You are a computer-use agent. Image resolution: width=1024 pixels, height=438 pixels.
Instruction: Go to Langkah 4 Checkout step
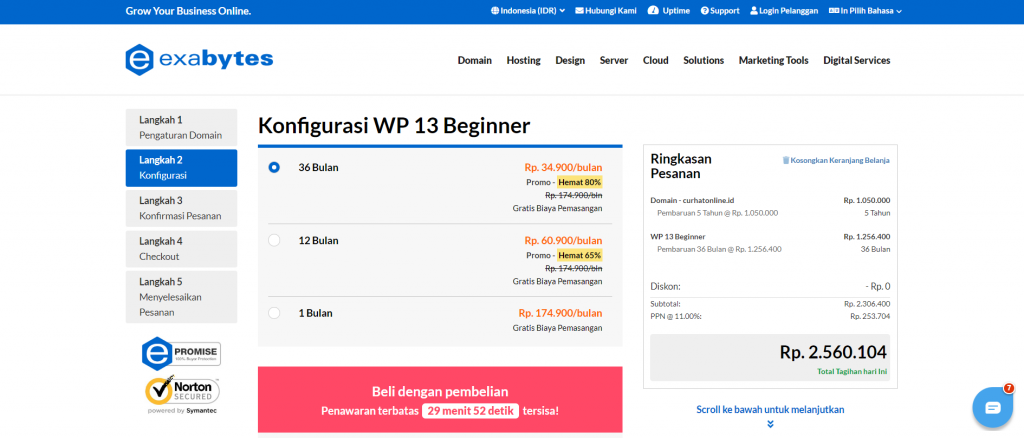(182, 249)
